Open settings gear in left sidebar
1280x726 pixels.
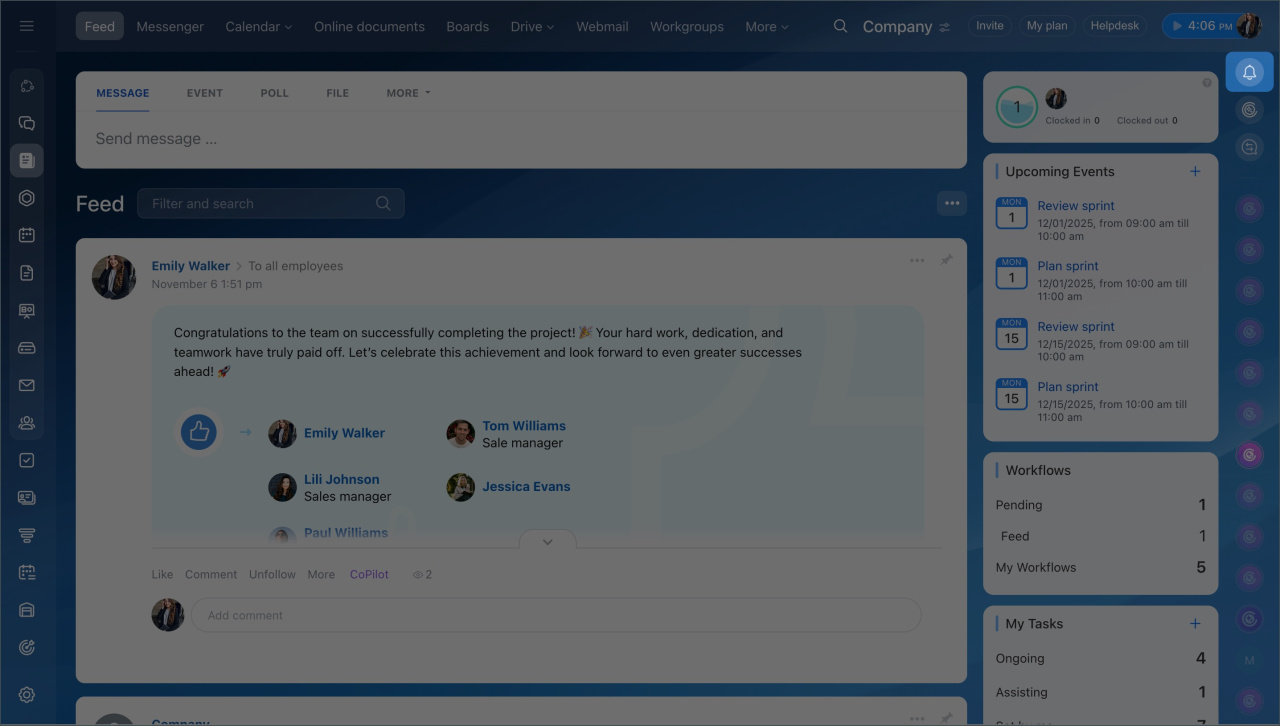click(x=27, y=695)
